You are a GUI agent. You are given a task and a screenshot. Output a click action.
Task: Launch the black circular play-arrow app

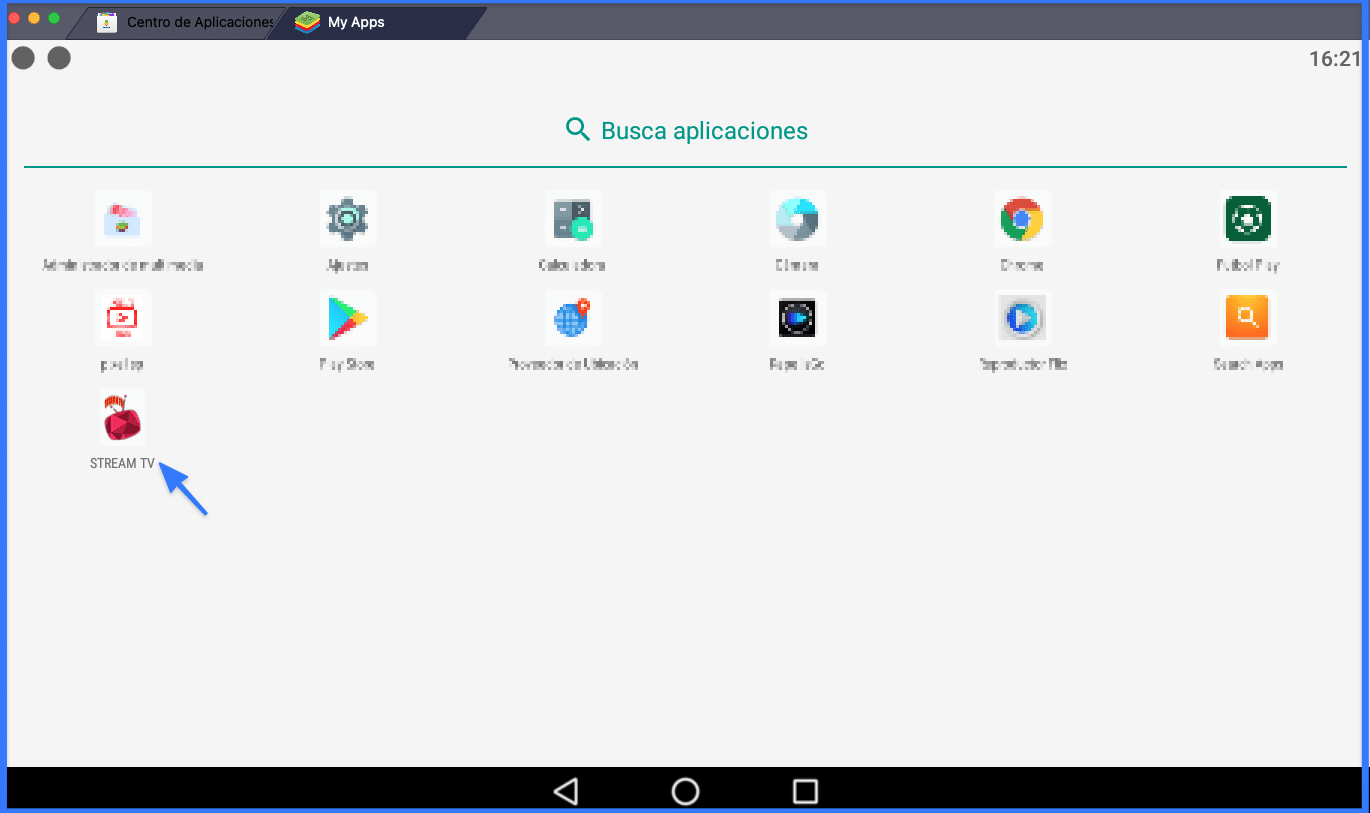797,318
